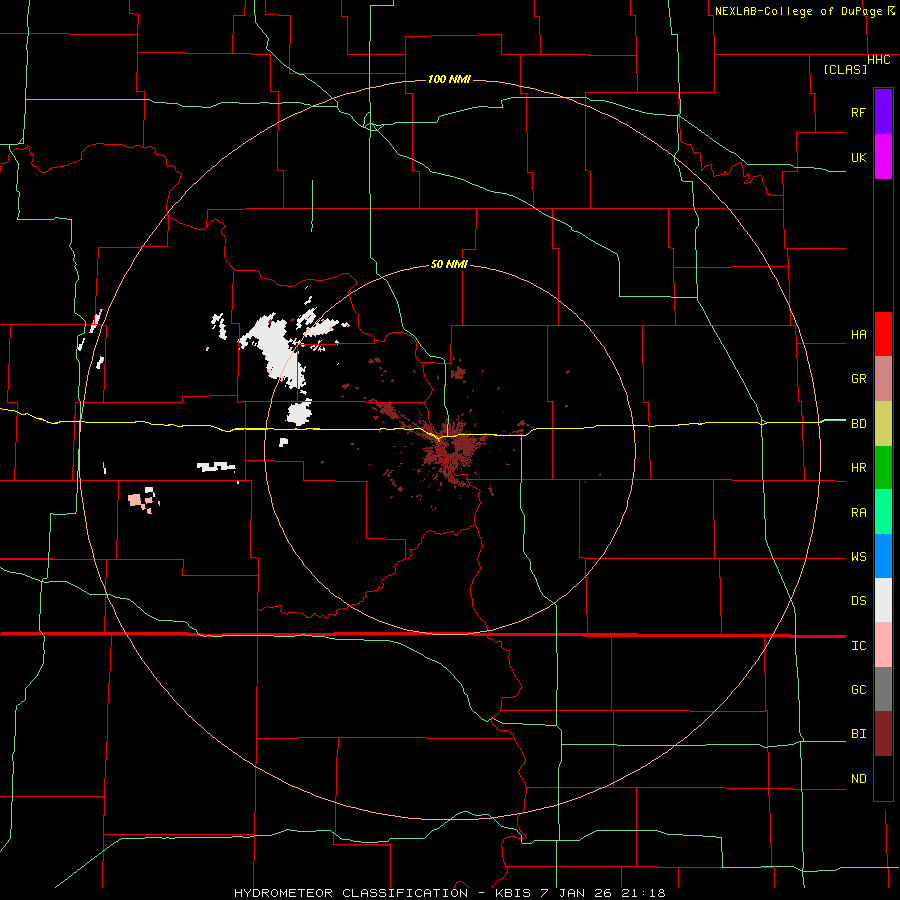Click the HYDROMETEOR CLASSIFICATION title text
This screenshot has height=900, width=900.
[x=351, y=893]
